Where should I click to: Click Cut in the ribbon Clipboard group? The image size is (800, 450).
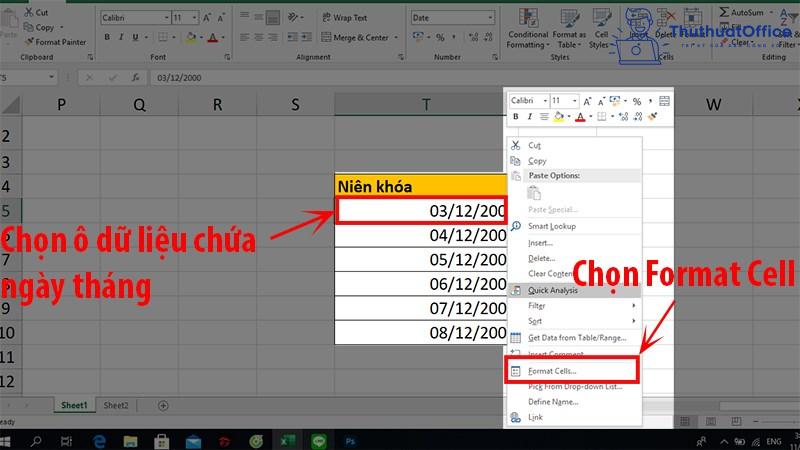pos(36,12)
